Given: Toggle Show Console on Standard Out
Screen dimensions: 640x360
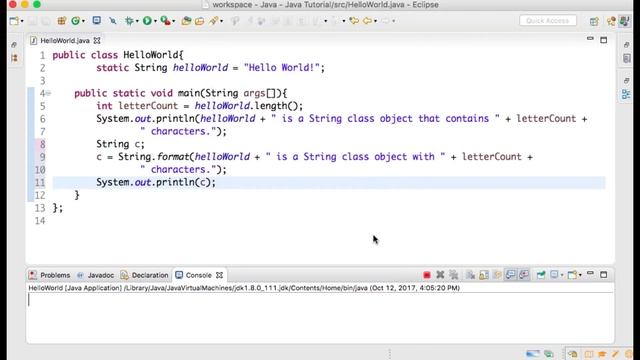Looking at the screenshot, I should pyautogui.click(x=511, y=275).
